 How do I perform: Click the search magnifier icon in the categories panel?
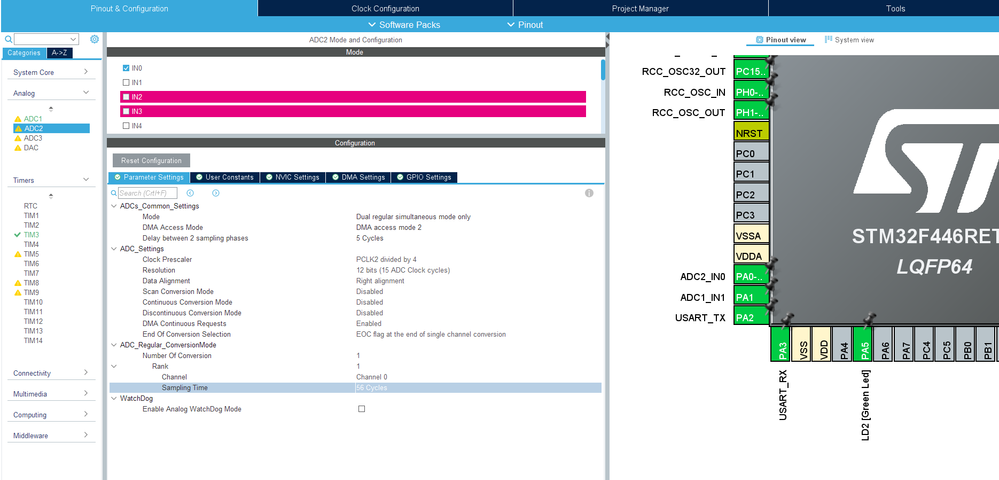pos(8,40)
